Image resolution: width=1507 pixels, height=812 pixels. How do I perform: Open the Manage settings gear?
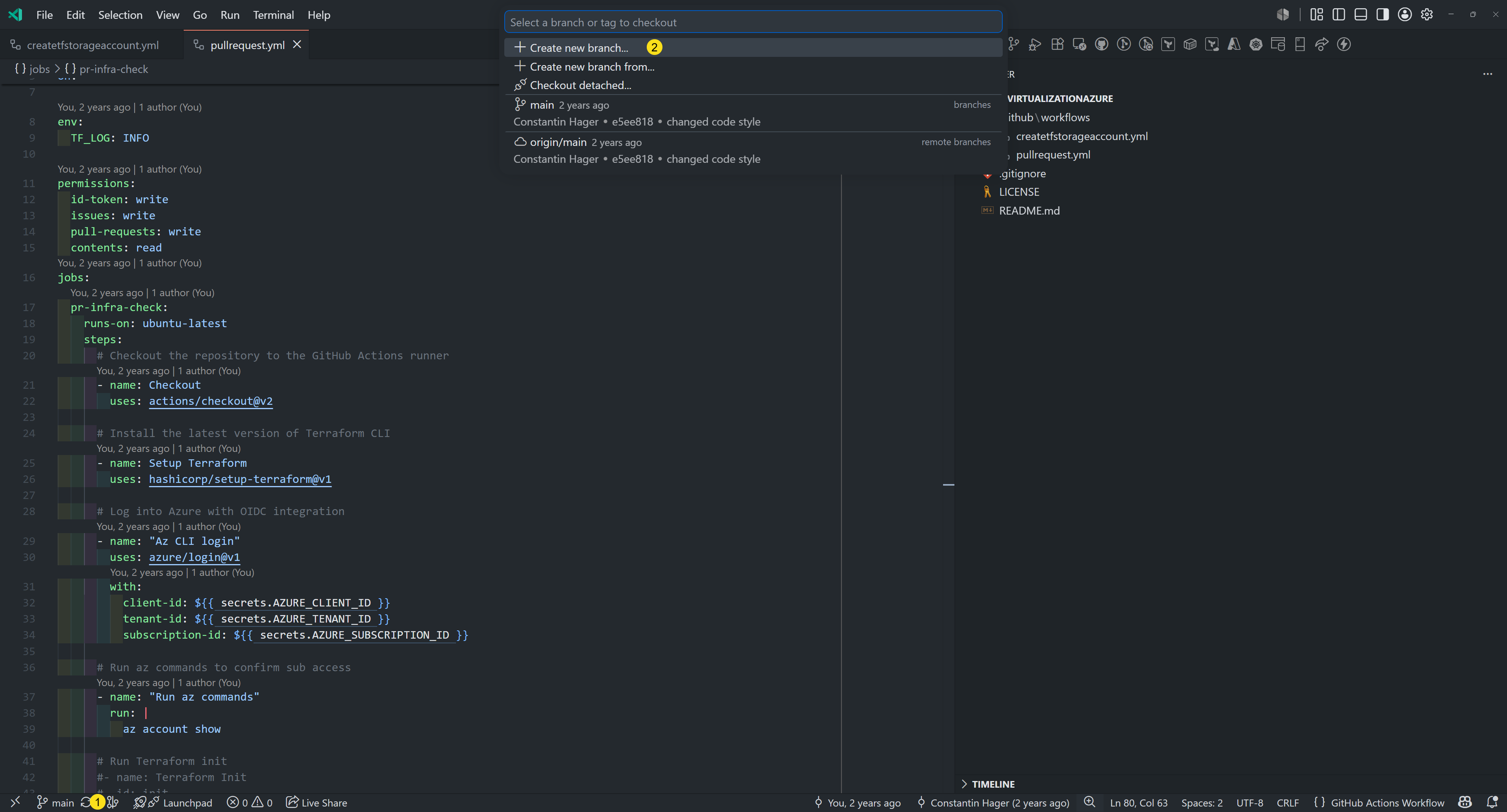tap(1427, 15)
